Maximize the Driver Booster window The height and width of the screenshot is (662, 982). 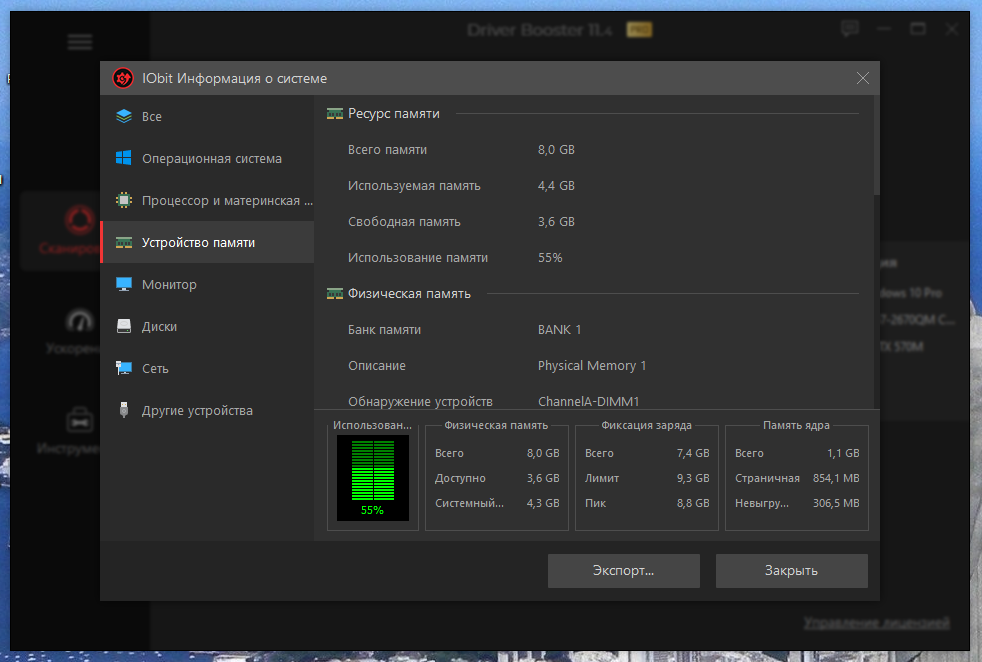[918, 29]
